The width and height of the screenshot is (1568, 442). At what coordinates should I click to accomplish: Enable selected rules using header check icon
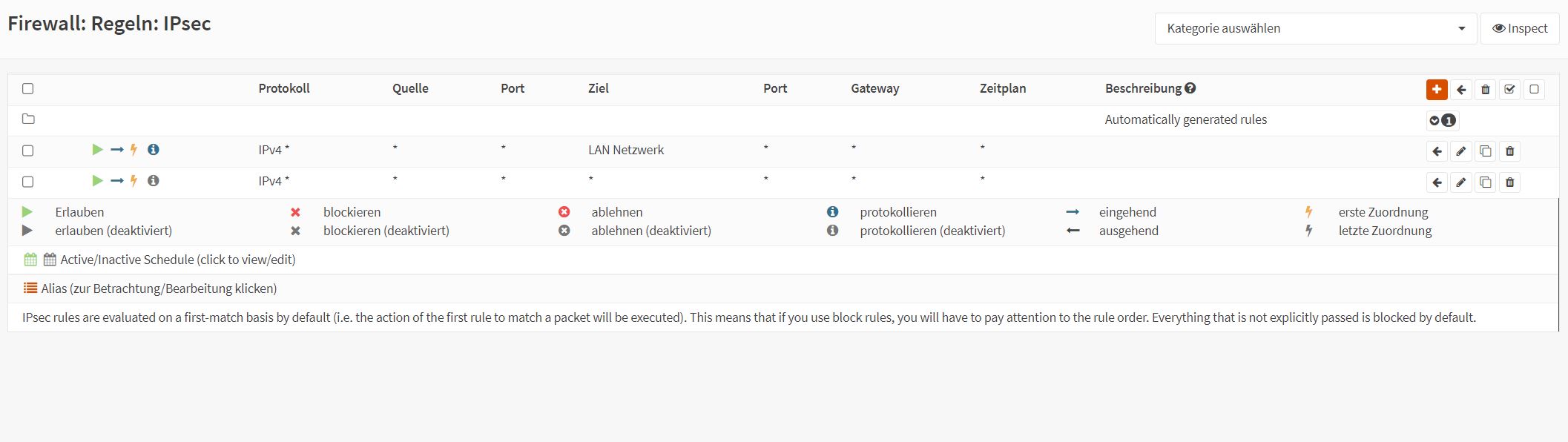pos(1509,90)
